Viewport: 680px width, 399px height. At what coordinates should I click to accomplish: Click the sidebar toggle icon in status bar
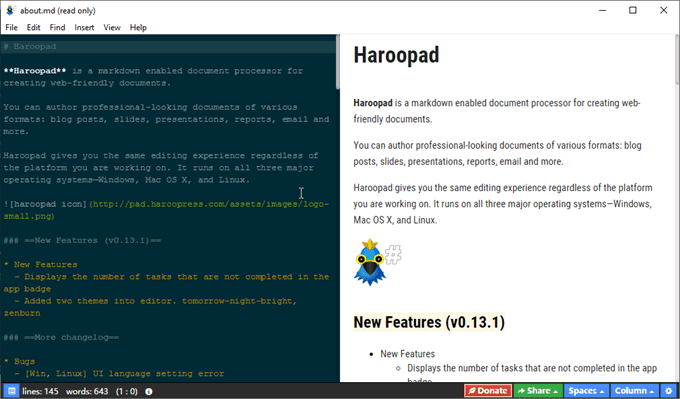pos(11,391)
